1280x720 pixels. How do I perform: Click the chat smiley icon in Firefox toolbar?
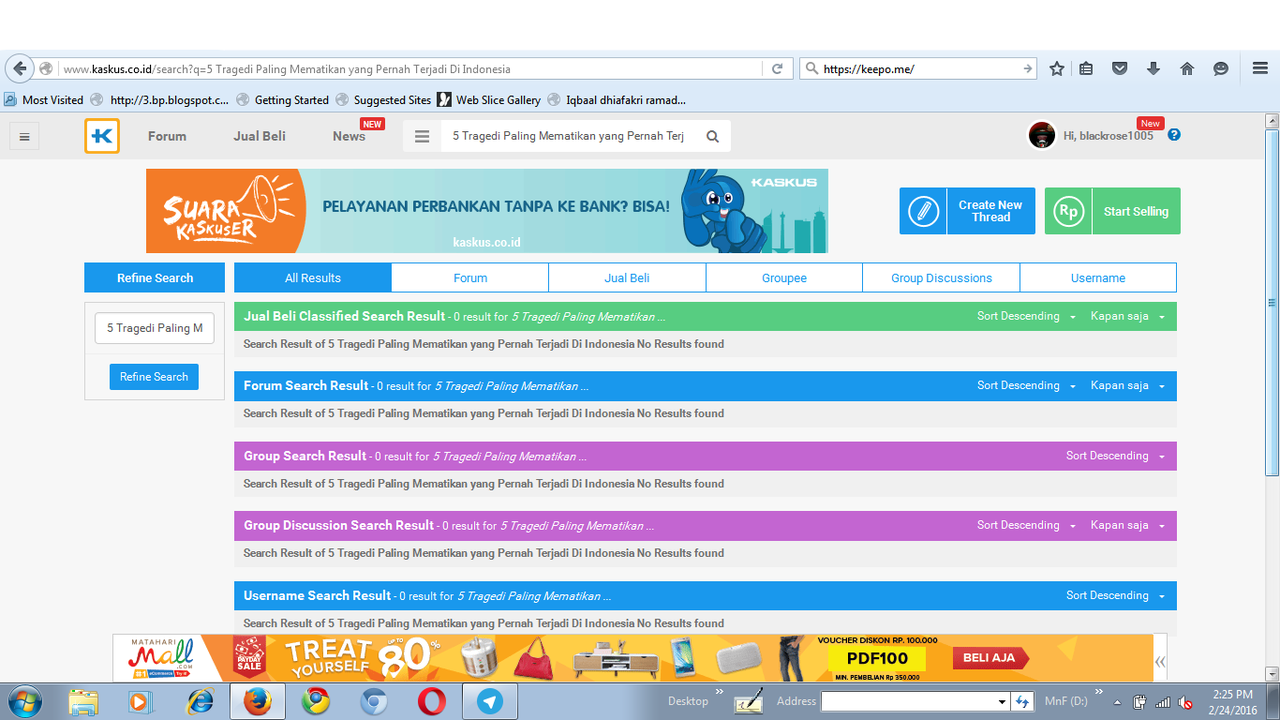tap(1221, 69)
